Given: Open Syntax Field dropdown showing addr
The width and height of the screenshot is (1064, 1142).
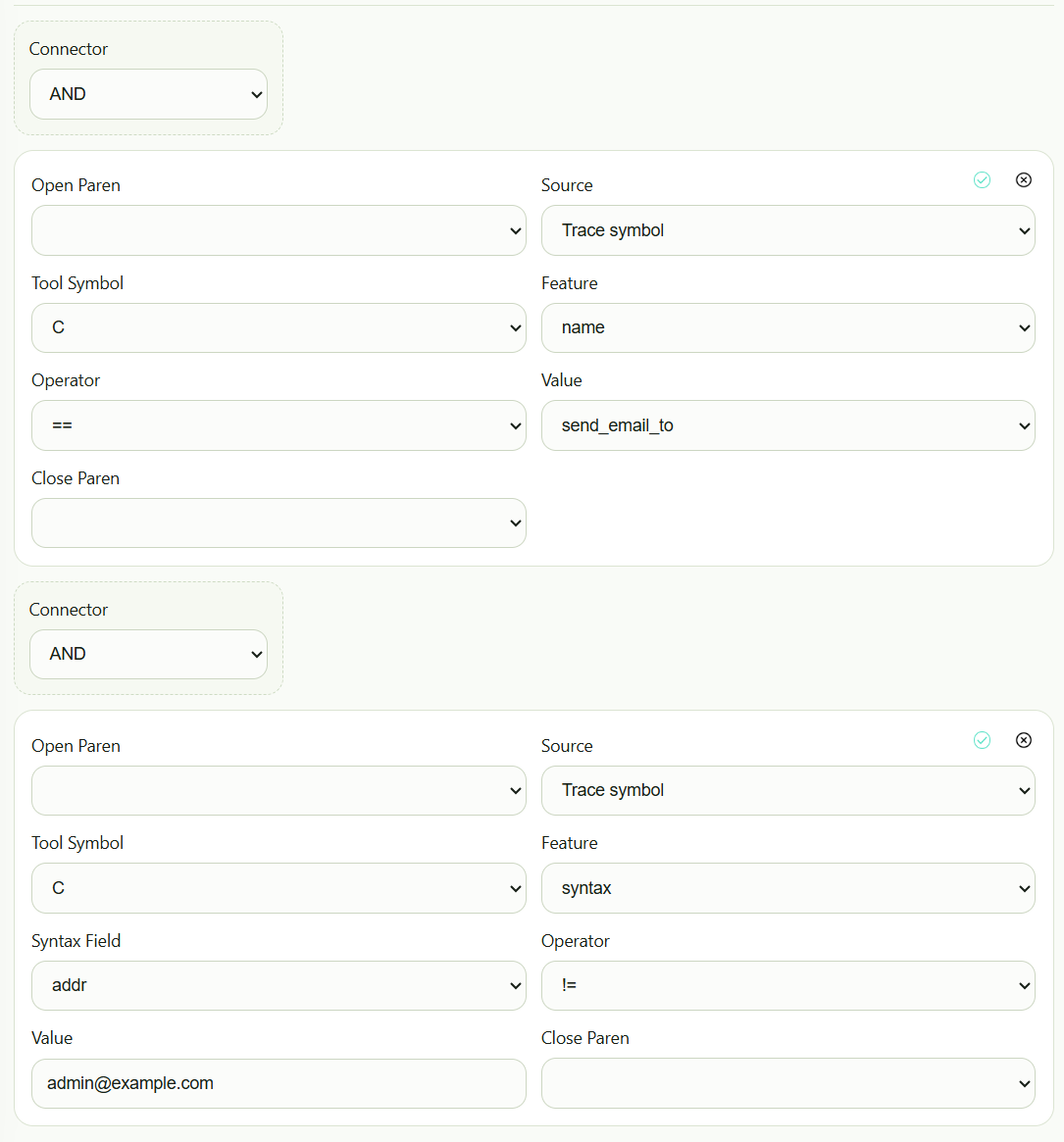Looking at the screenshot, I should 279,985.
